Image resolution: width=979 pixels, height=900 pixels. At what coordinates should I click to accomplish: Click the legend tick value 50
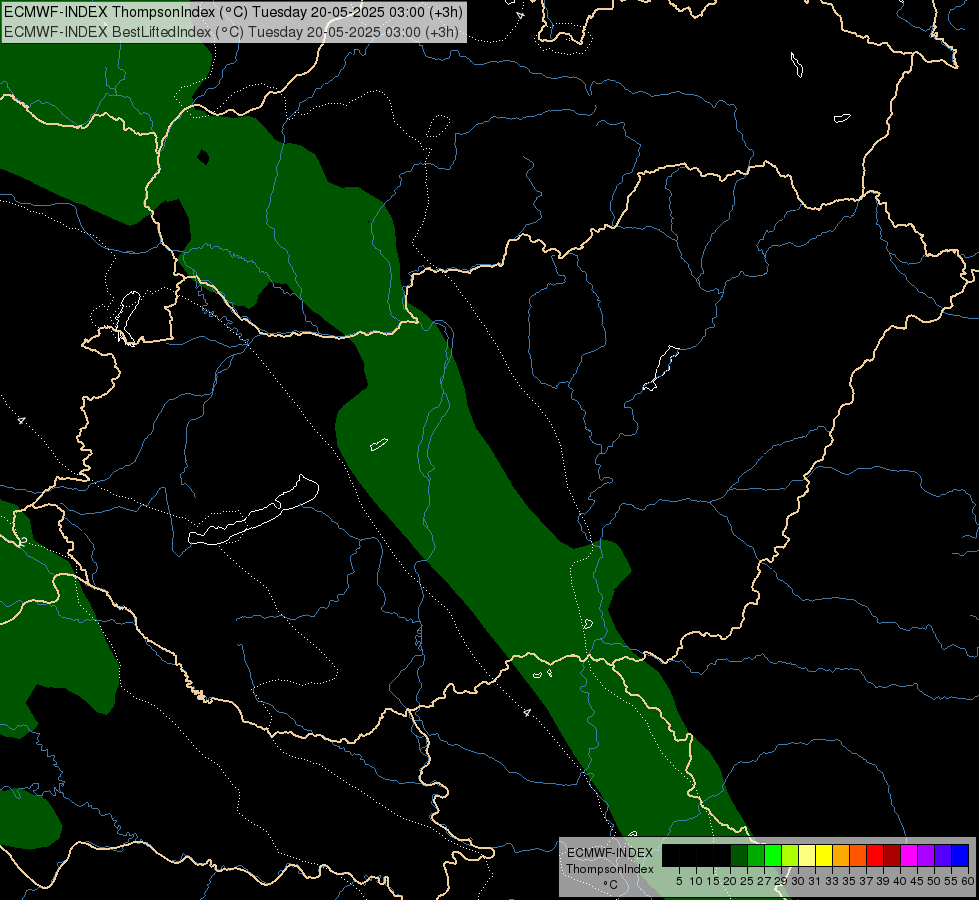[934, 881]
